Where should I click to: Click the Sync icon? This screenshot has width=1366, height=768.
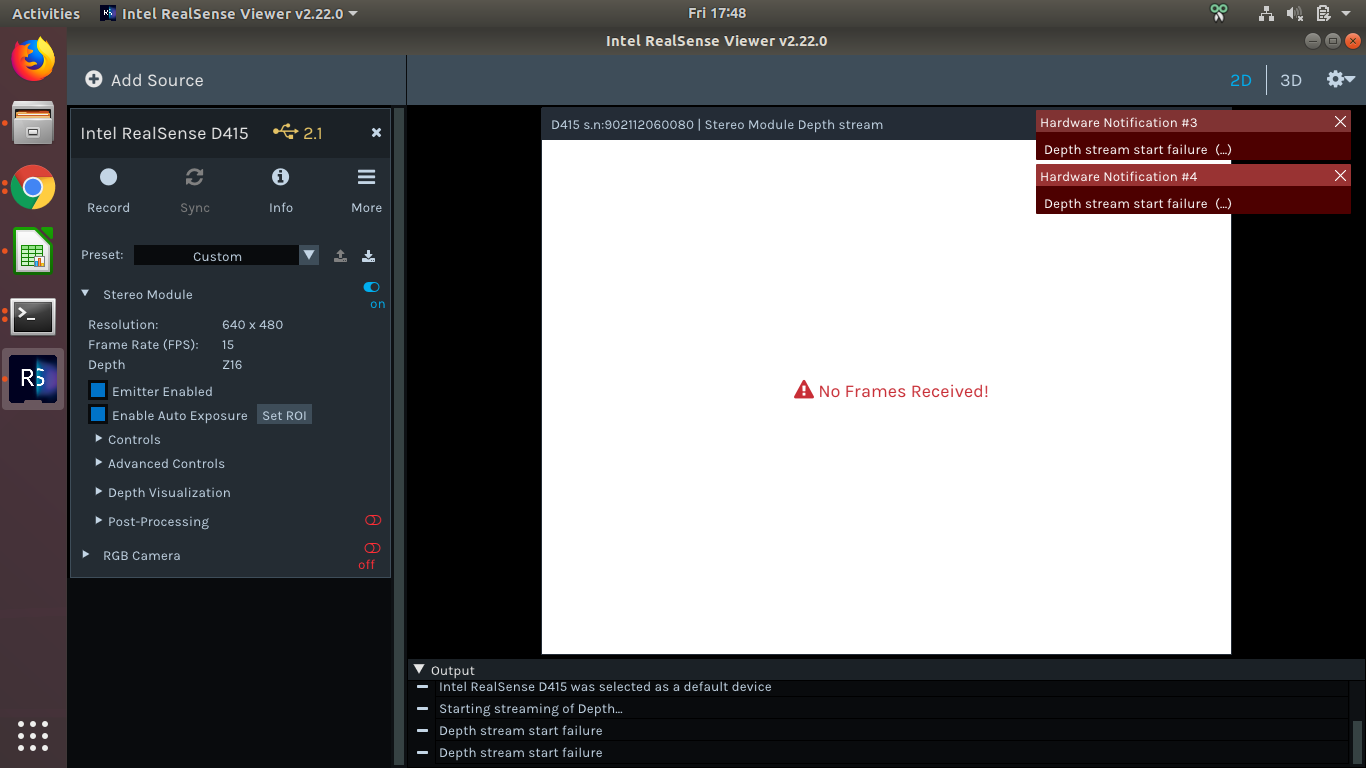(x=195, y=177)
